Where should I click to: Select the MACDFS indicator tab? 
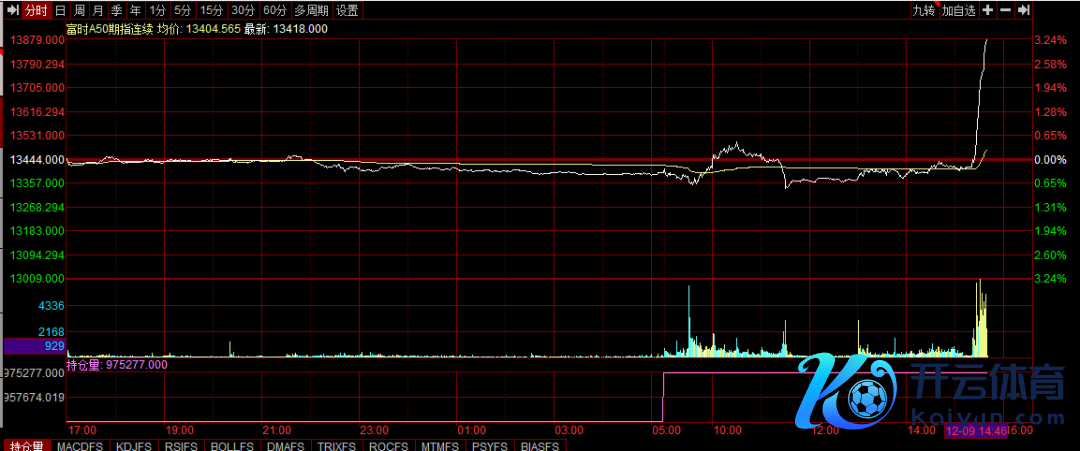coord(80,445)
